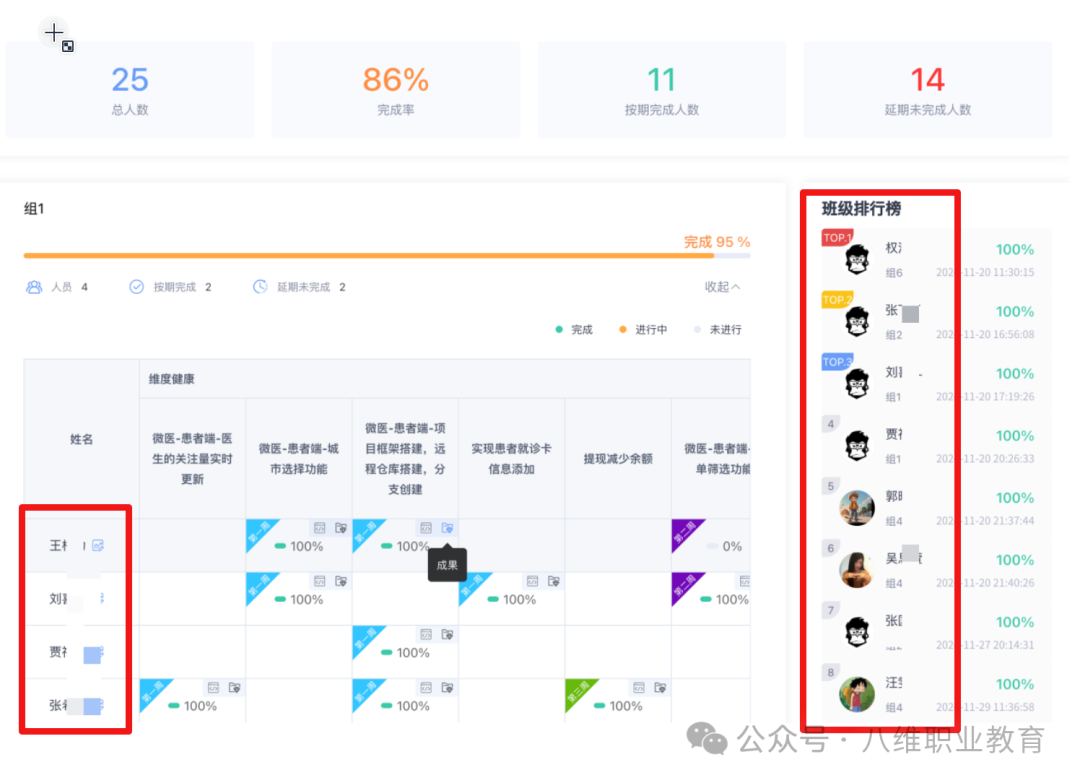Click the checkmark icon next to 按期完成
The image size is (1080, 783).
(137, 287)
